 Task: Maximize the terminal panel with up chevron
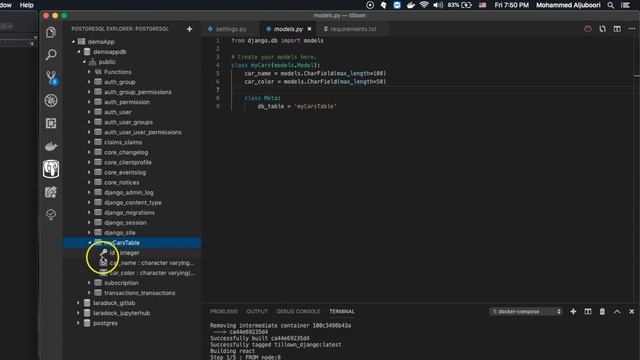pos(617,311)
